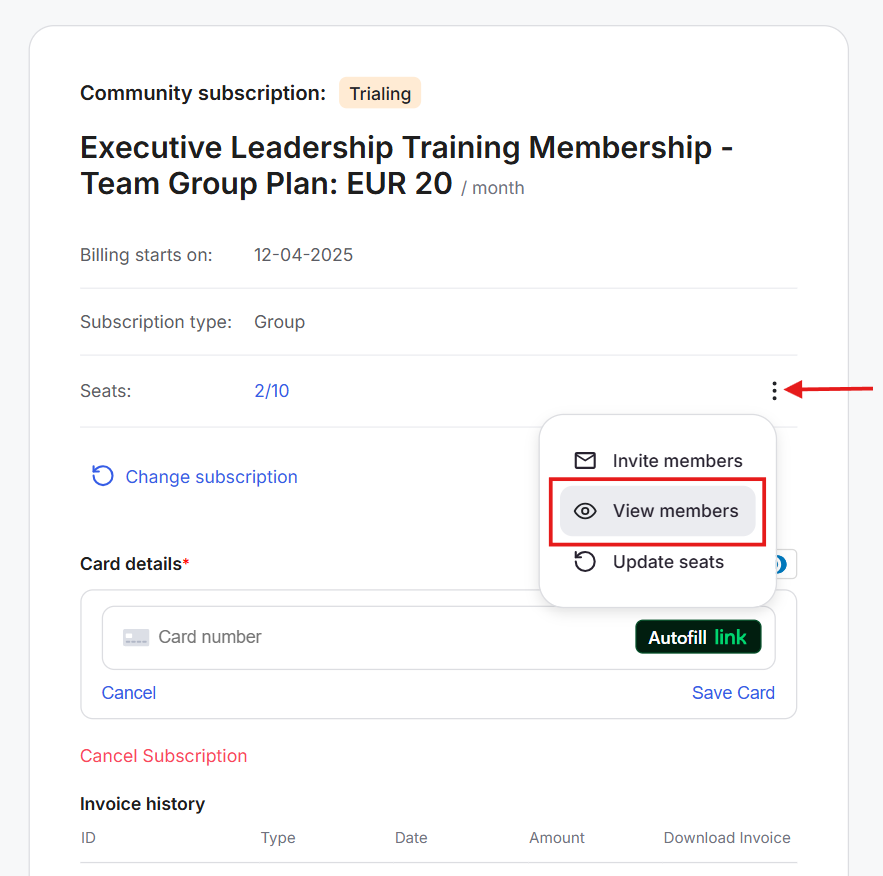Viewport: 883px width, 876px height.
Task: Click the credit card icon in card field
Action: click(x=136, y=637)
